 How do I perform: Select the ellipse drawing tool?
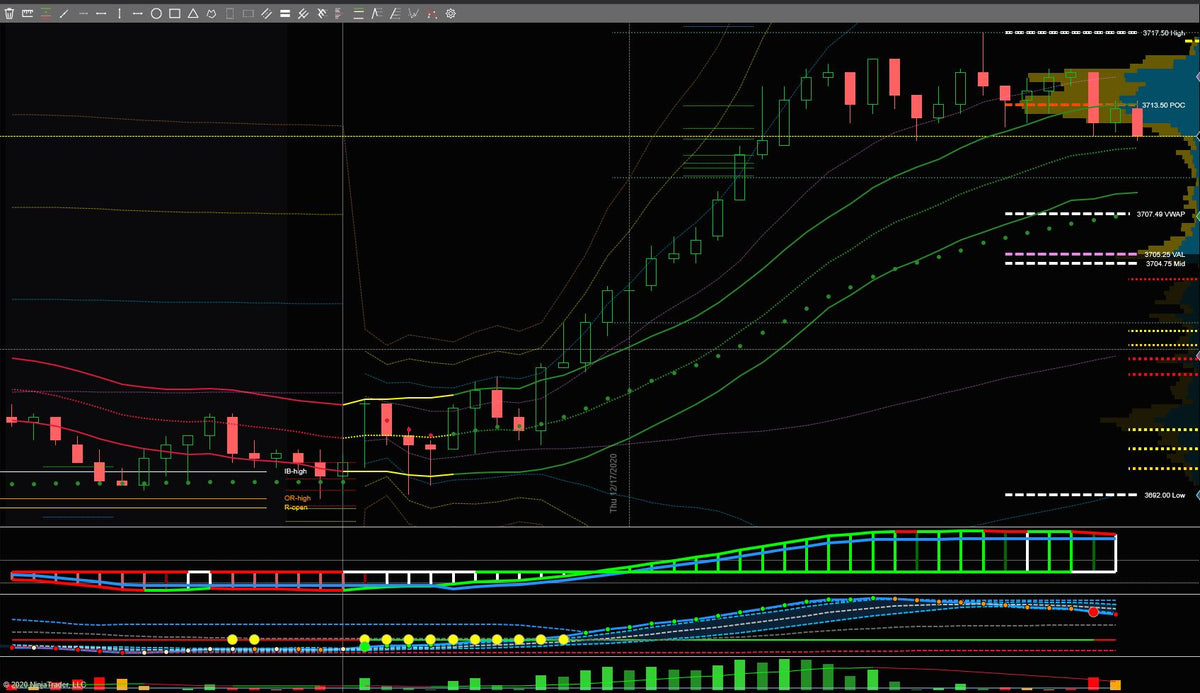coord(156,14)
